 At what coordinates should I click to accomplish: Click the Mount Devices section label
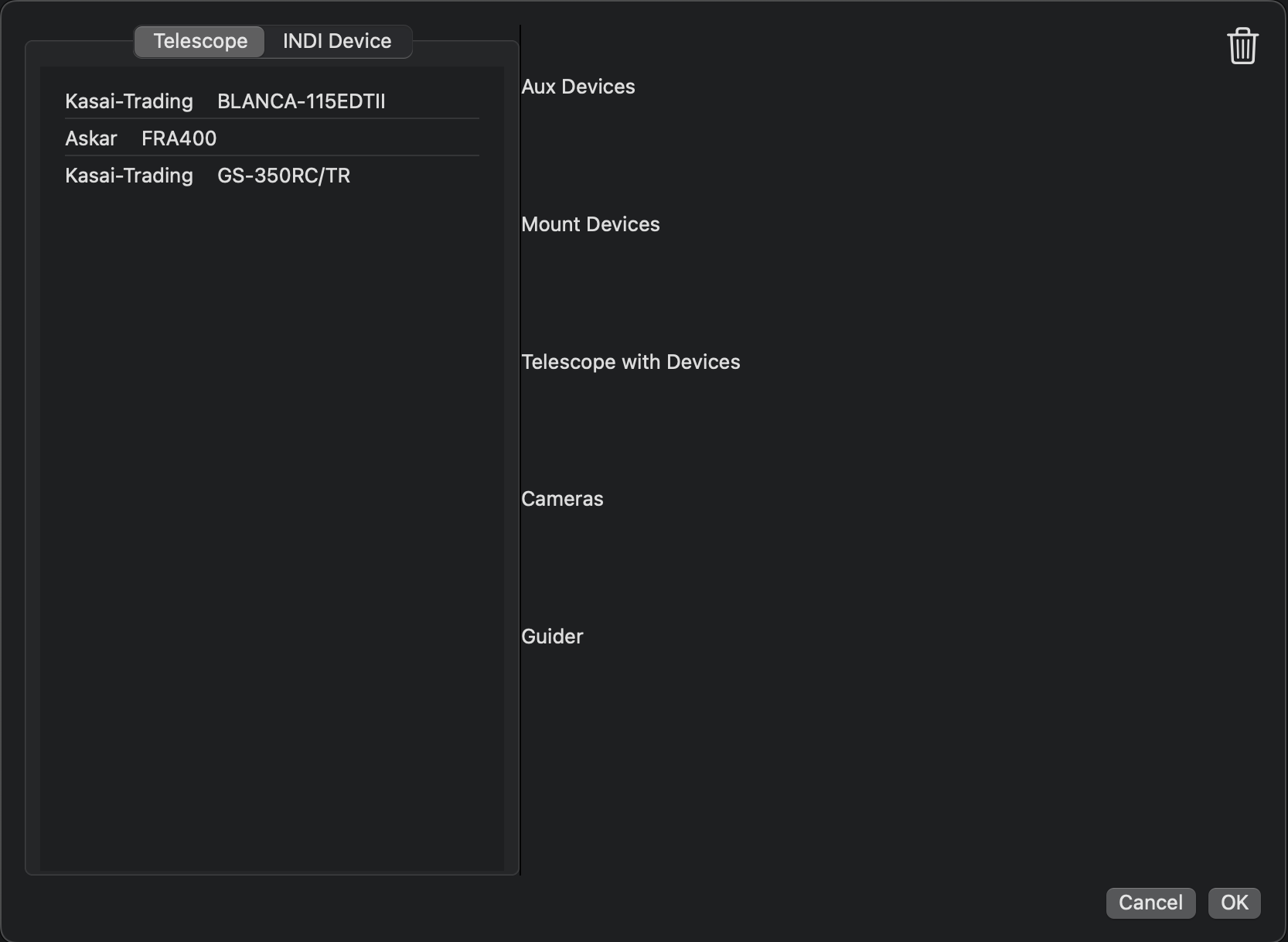pyautogui.click(x=591, y=224)
